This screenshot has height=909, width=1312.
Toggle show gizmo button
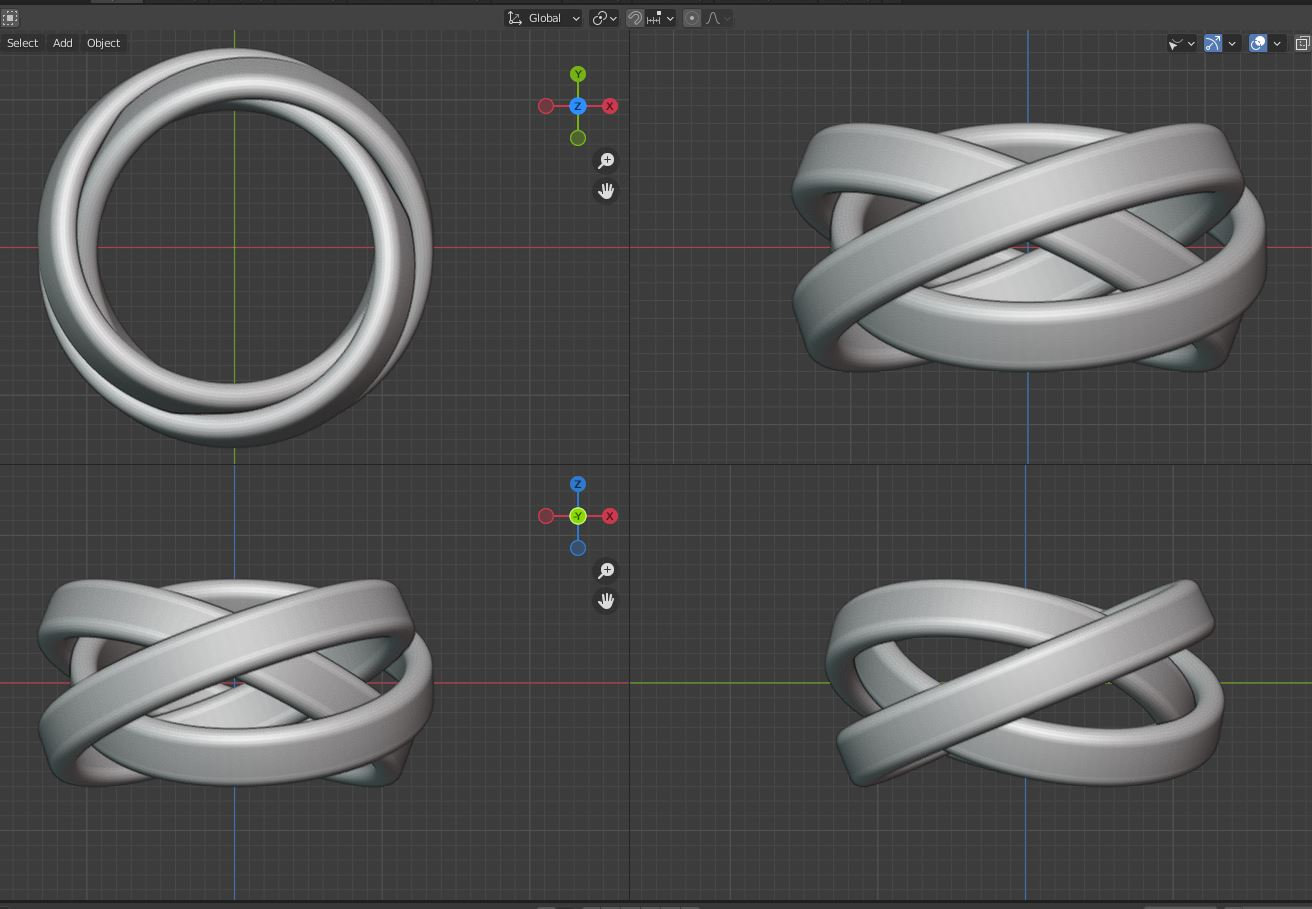pyautogui.click(x=1213, y=43)
